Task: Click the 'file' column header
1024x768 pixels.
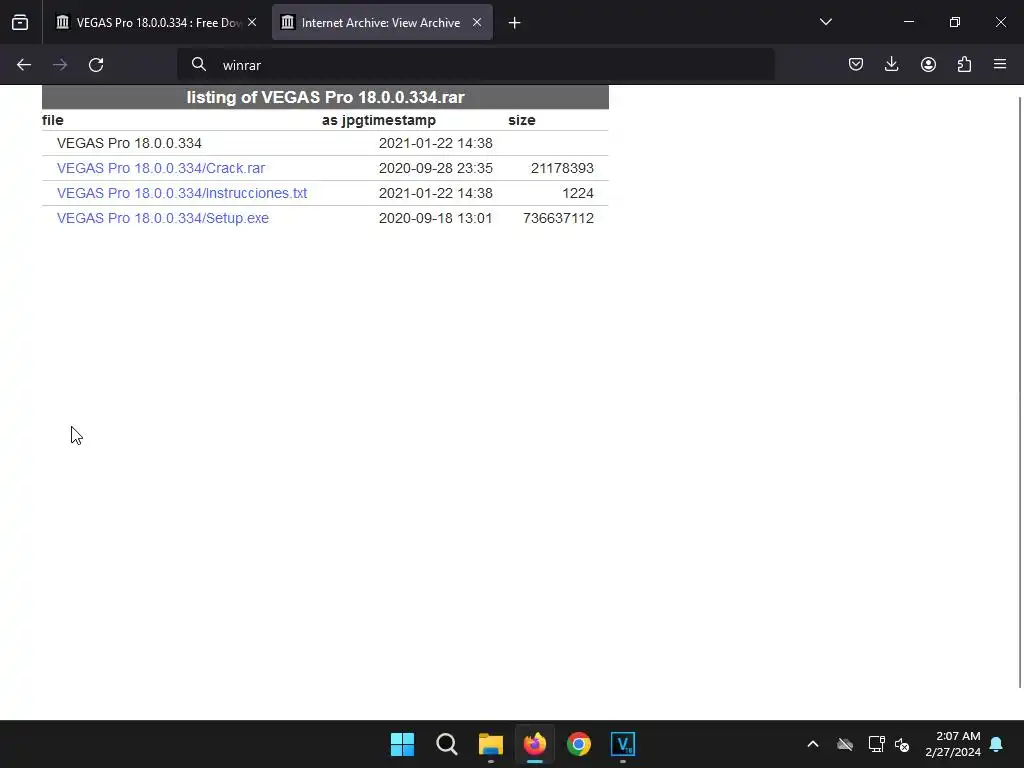Action: click(53, 120)
